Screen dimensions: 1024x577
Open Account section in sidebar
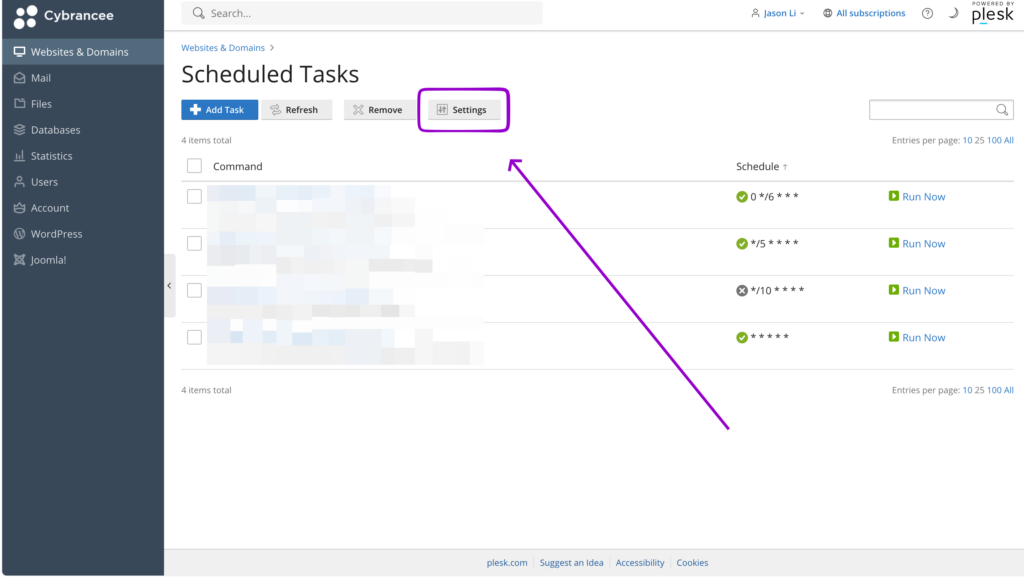[x=83, y=208]
